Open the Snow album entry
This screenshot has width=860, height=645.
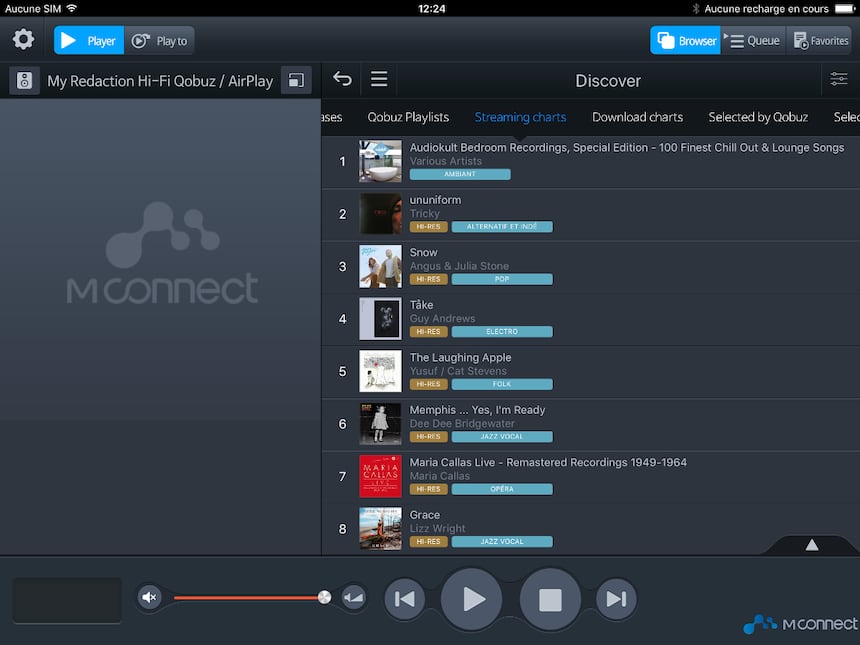pos(591,267)
